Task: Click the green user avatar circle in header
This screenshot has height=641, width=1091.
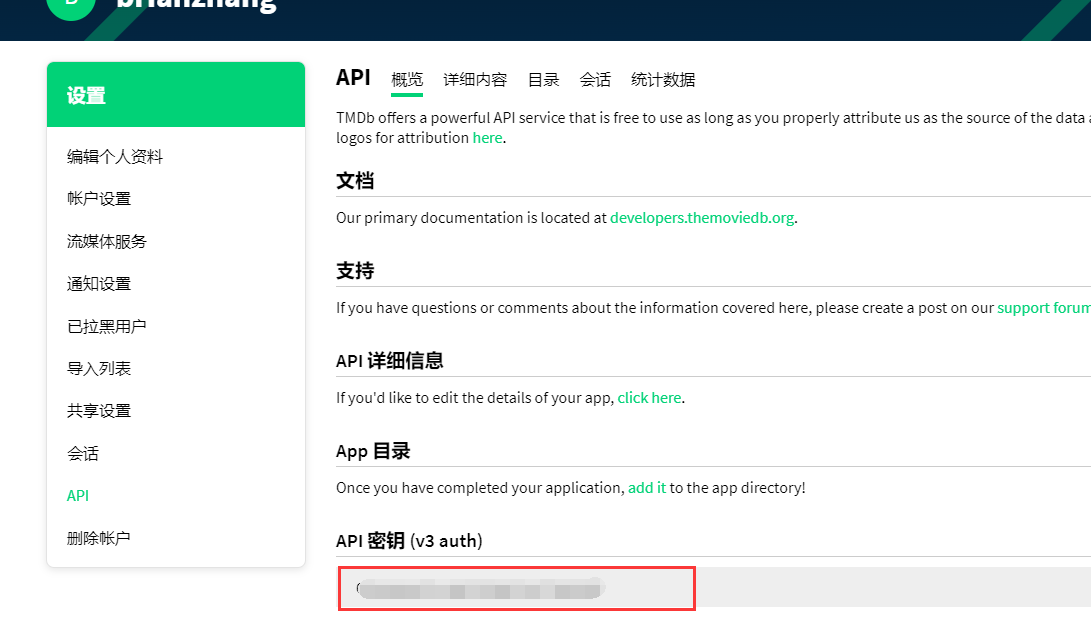Action: pos(71,6)
